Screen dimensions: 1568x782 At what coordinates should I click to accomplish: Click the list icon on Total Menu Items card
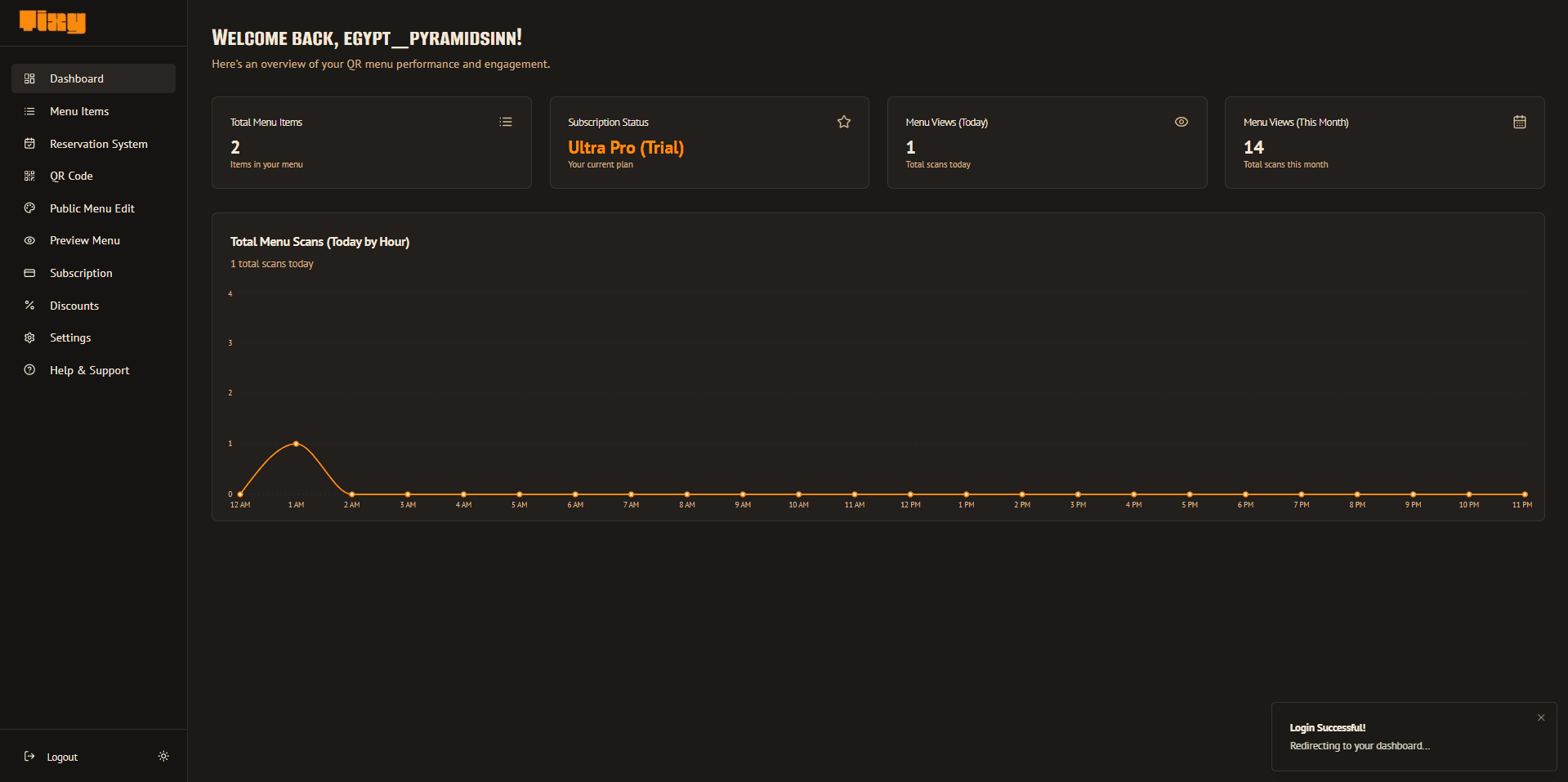[506, 122]
